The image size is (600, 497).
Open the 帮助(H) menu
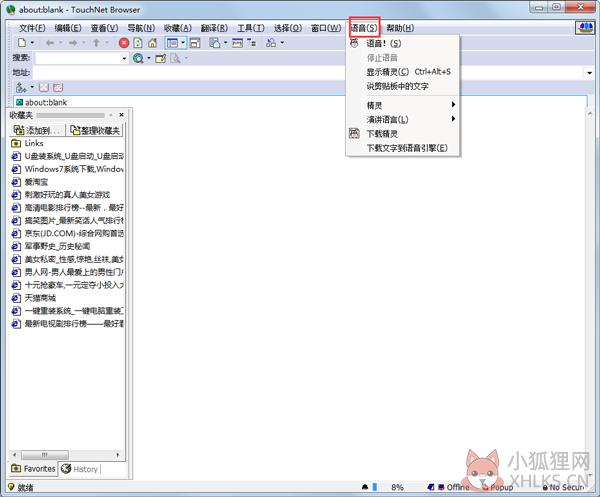400,28
